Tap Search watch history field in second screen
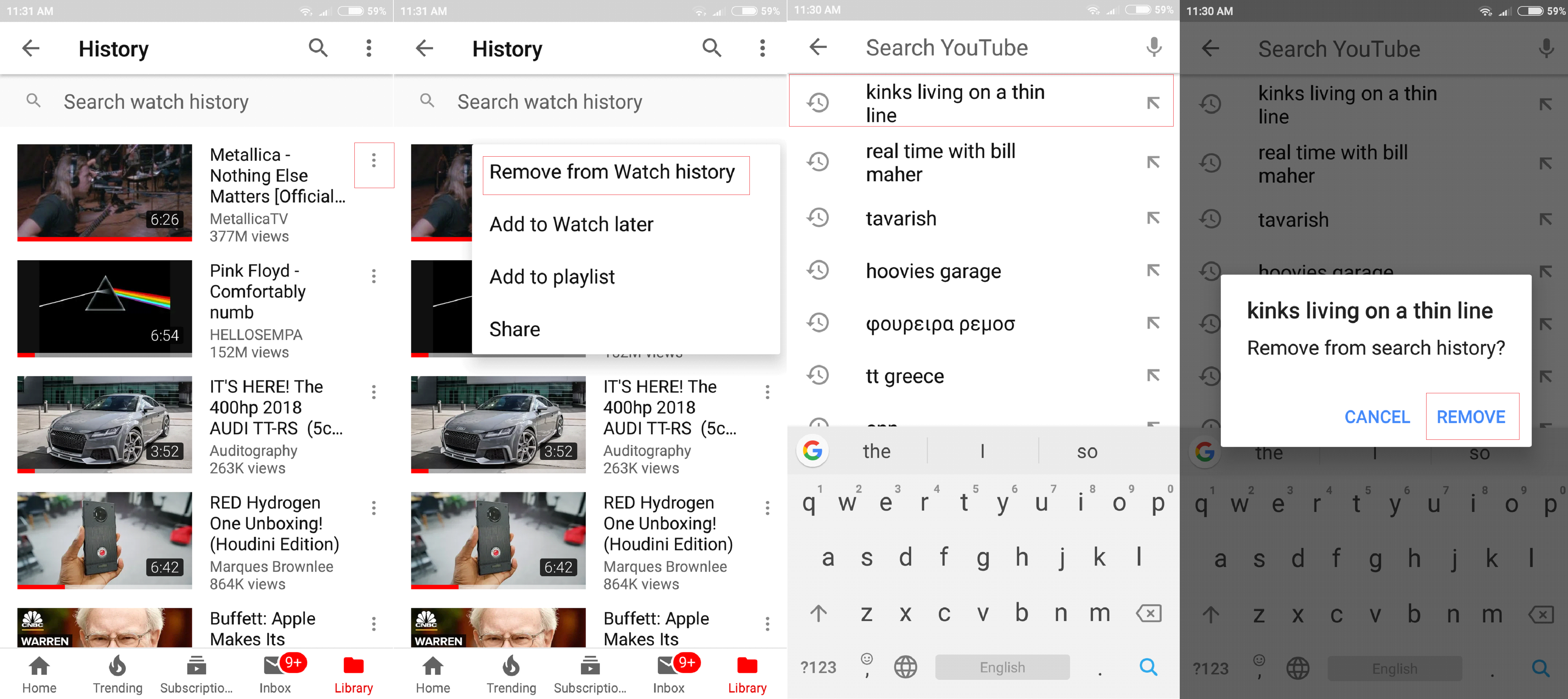 click(590, 102)
